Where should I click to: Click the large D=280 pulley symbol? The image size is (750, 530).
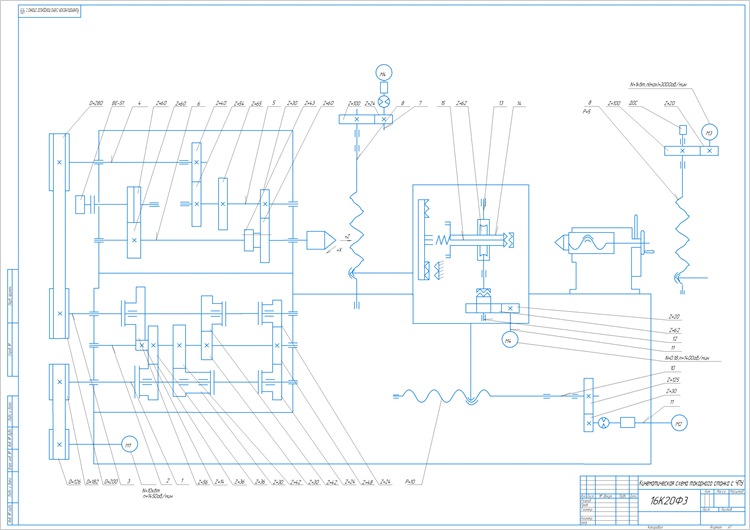[59, 162]
